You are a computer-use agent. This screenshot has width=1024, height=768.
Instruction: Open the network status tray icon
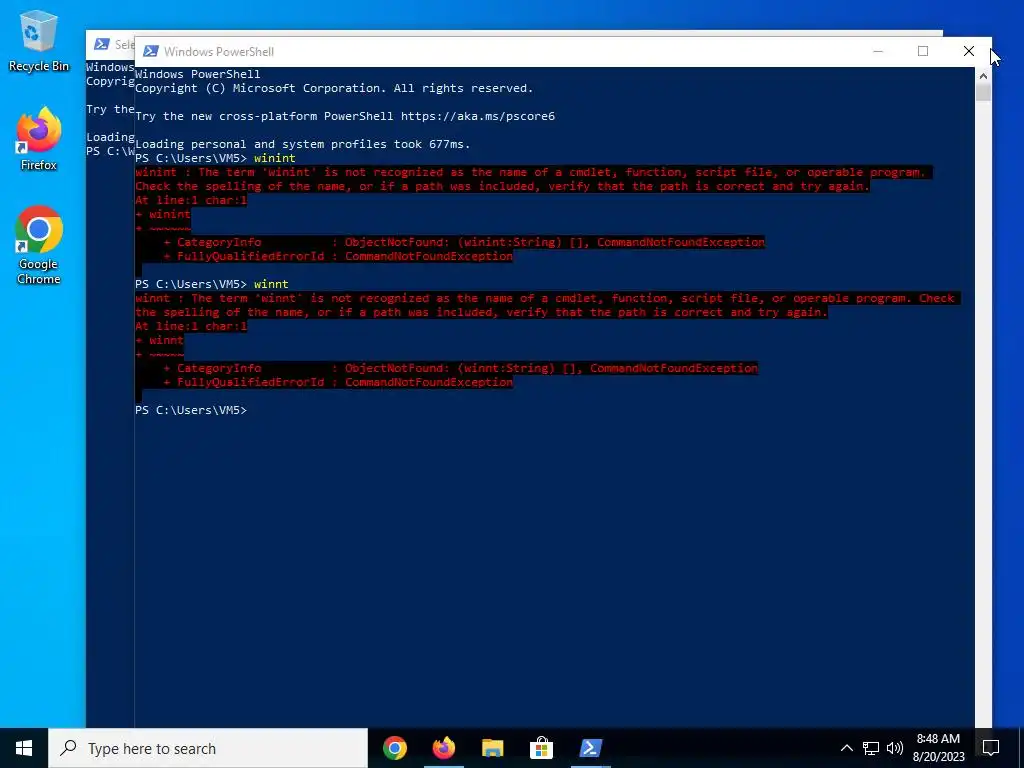click(871, 748)
